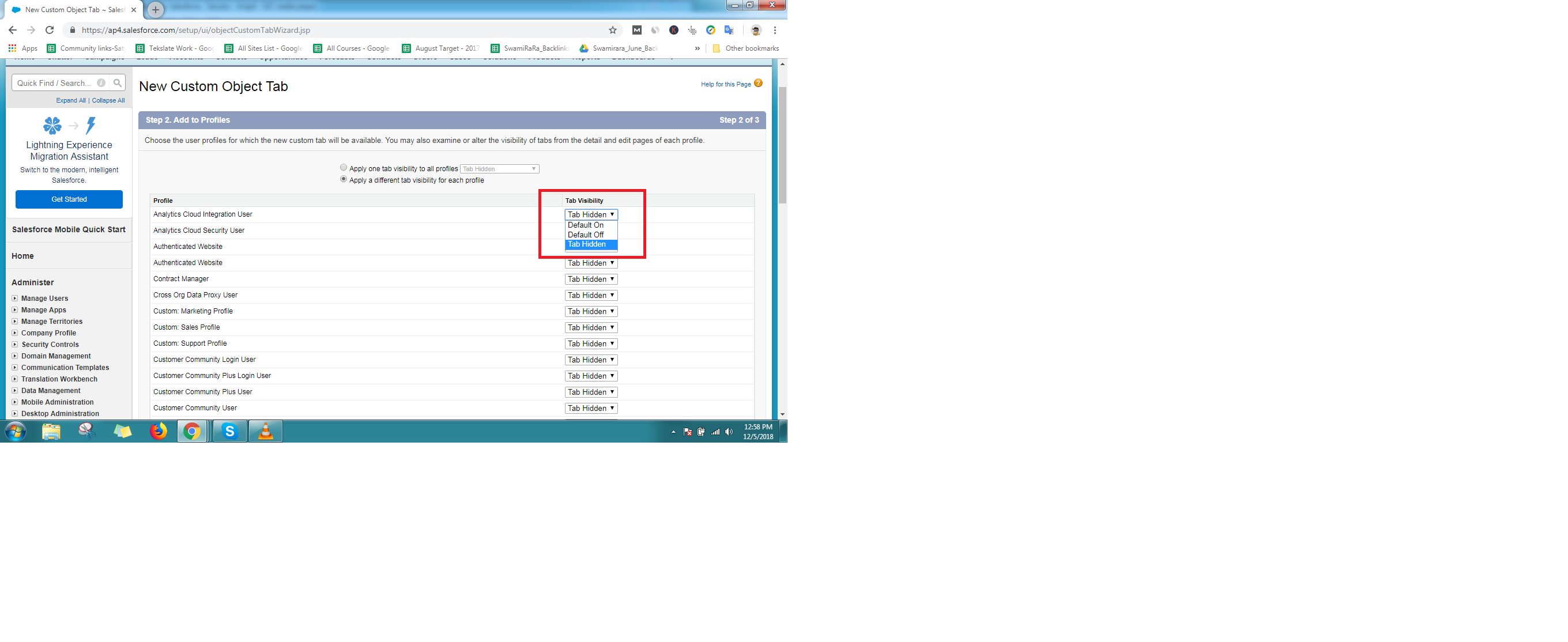The image size is (1568, 642).
Task: Open the Tab Visibility dropdown for Customer Community User
Action: [591, 409]
